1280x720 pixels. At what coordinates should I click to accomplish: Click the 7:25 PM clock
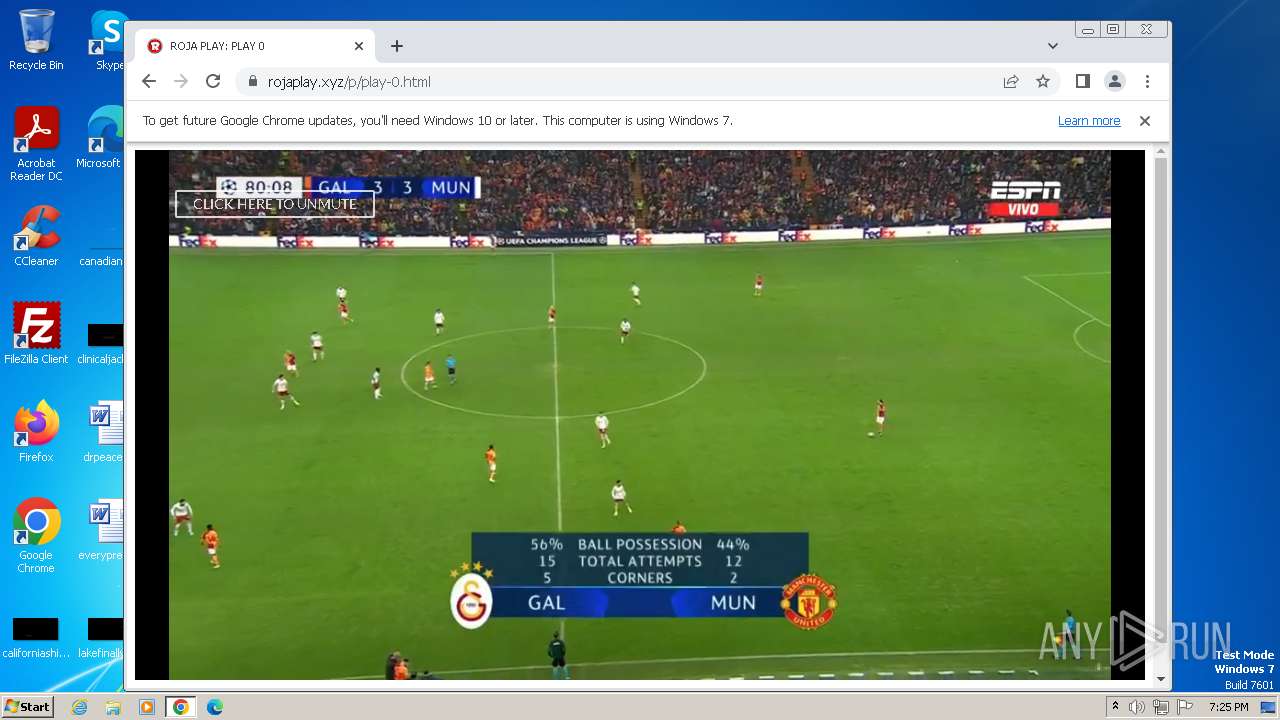(x=1229, y=707)
